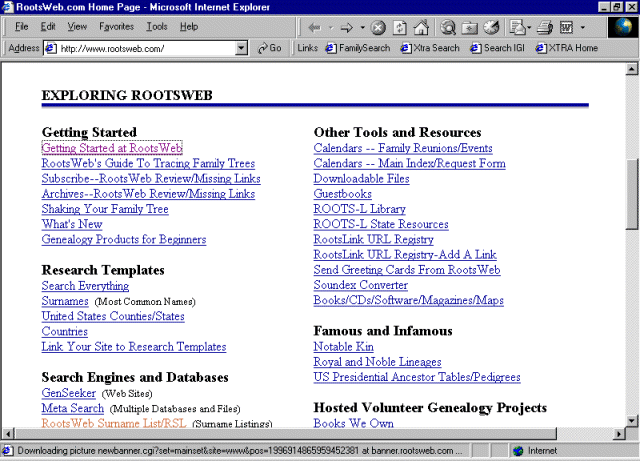Click the Go button
Viewport: 640px width, 461px height.
pyautogui.click(x=269, y=48)
